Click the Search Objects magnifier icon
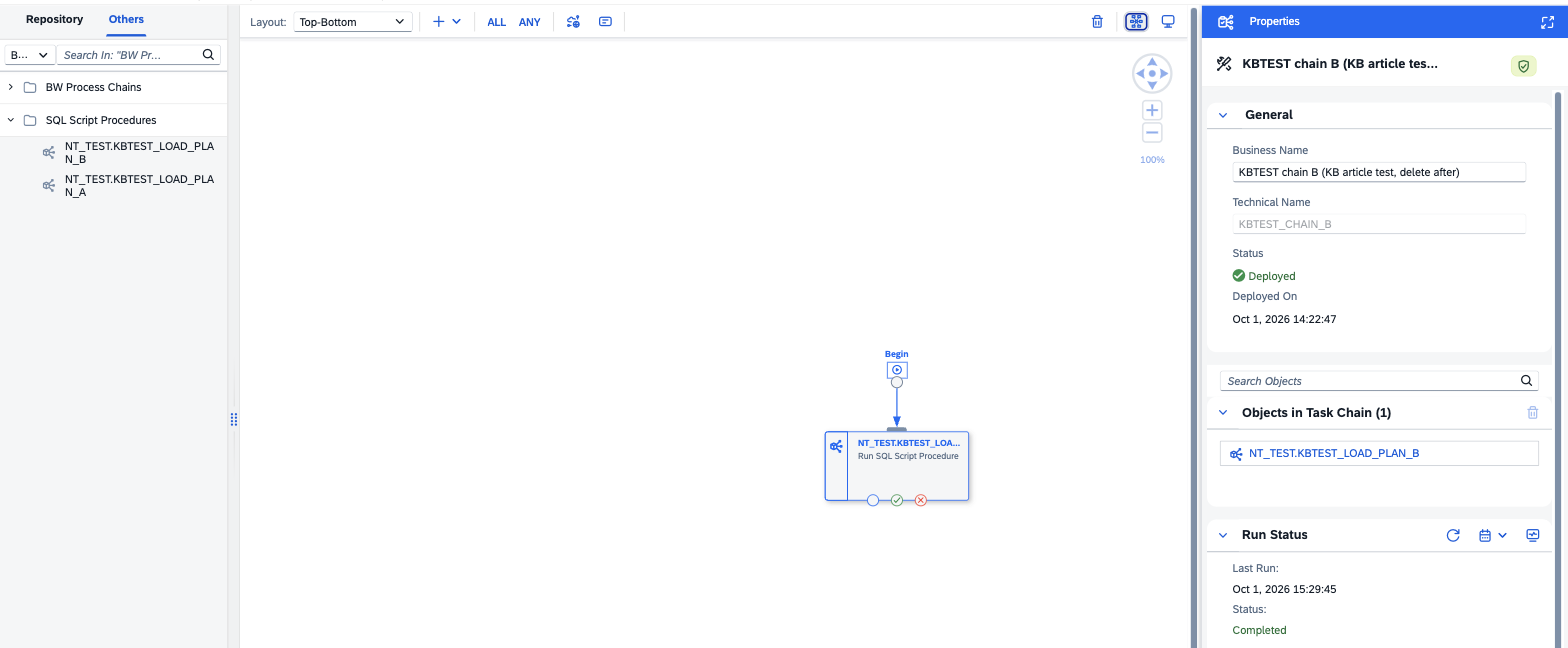Screen dimensions: 1568x648 tap(1527, 381)
